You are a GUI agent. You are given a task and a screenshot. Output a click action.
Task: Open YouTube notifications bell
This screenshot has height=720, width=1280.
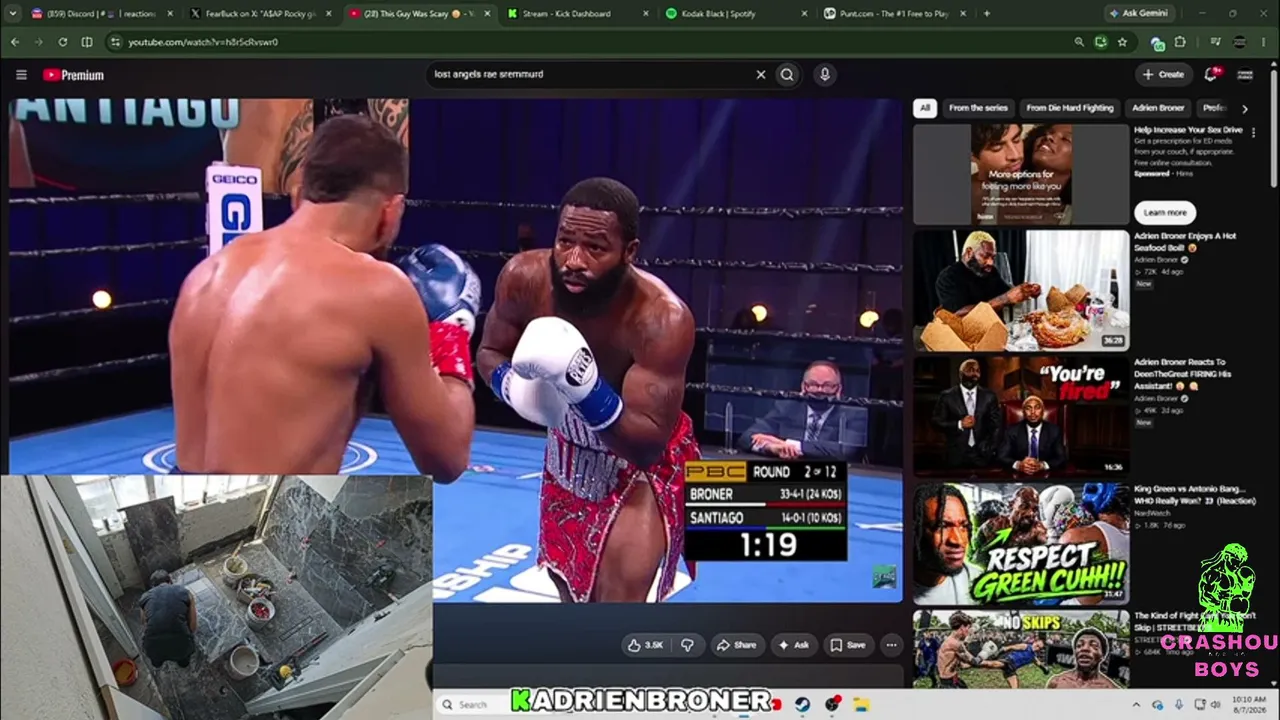(1211, 74)
